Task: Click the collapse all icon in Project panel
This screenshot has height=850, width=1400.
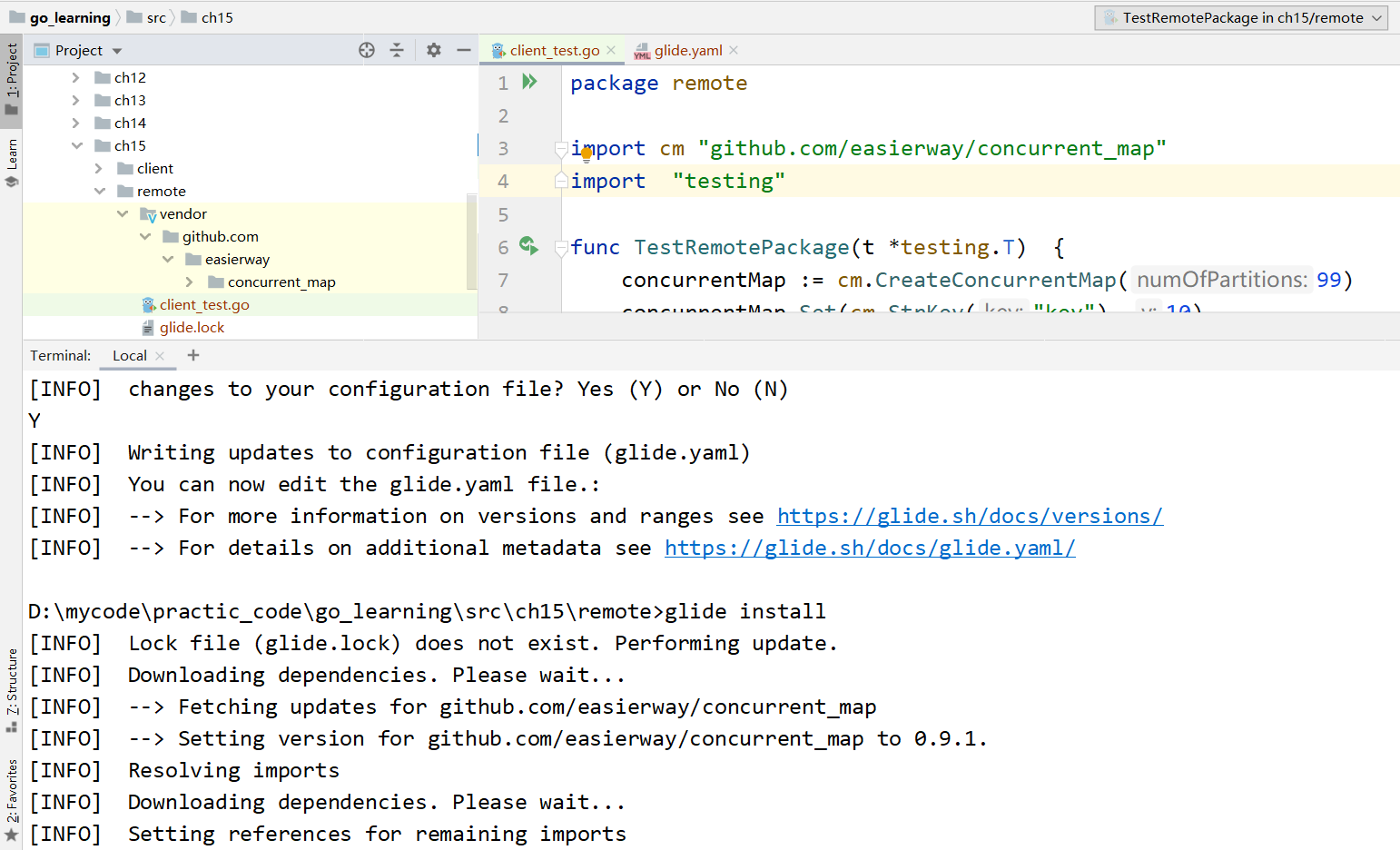Action: pyautogui.click(x=397, y=51)
